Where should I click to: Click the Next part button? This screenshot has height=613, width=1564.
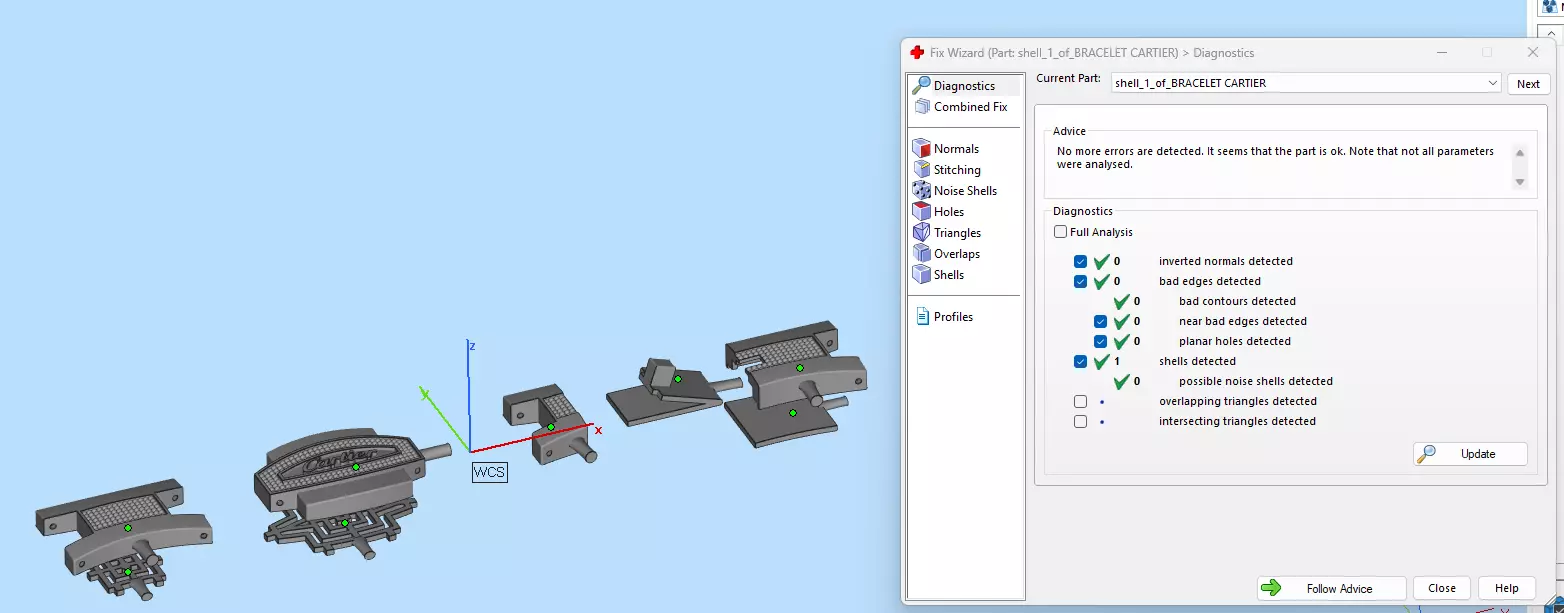(x=1528, y=84)
